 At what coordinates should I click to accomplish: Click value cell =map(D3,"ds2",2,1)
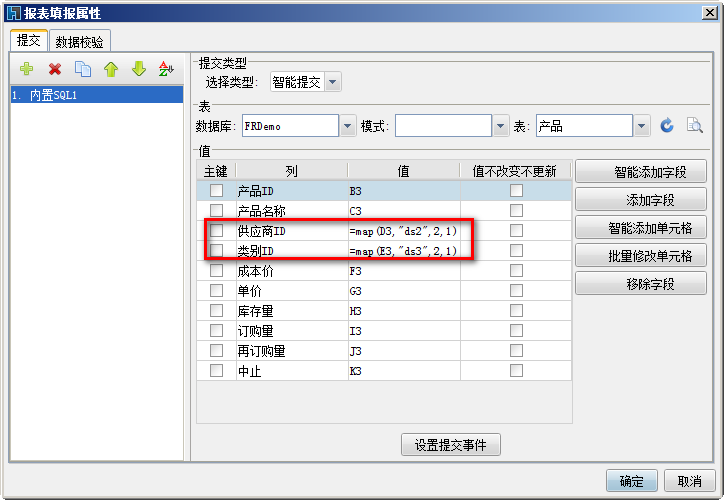(x=404, y=231)
